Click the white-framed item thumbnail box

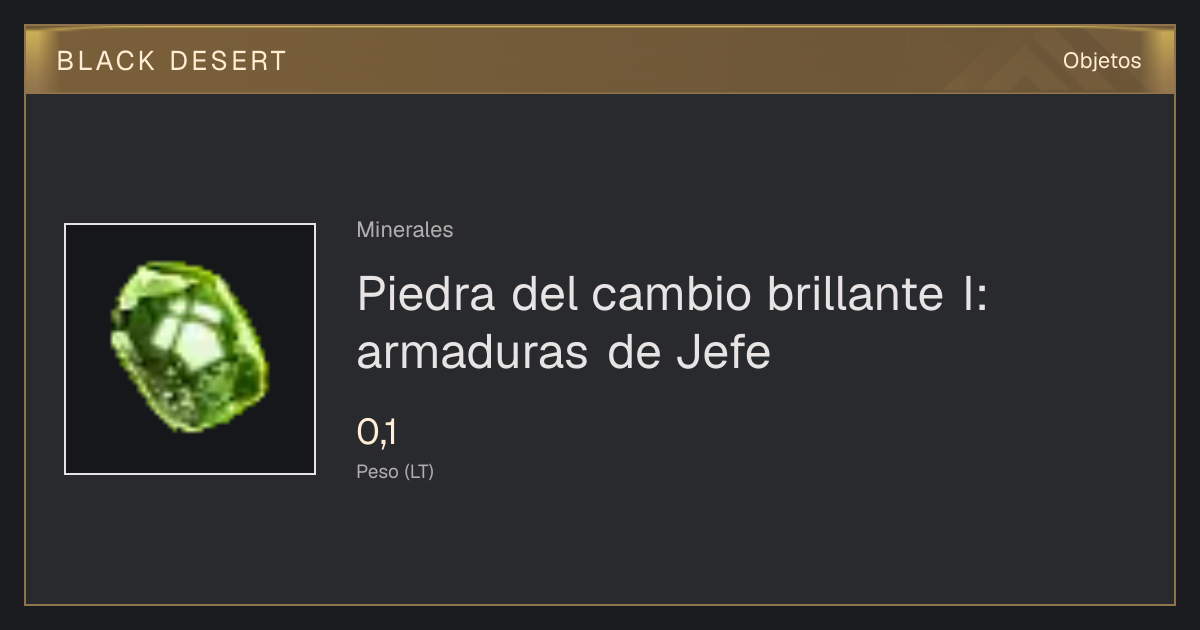[190, 349]
